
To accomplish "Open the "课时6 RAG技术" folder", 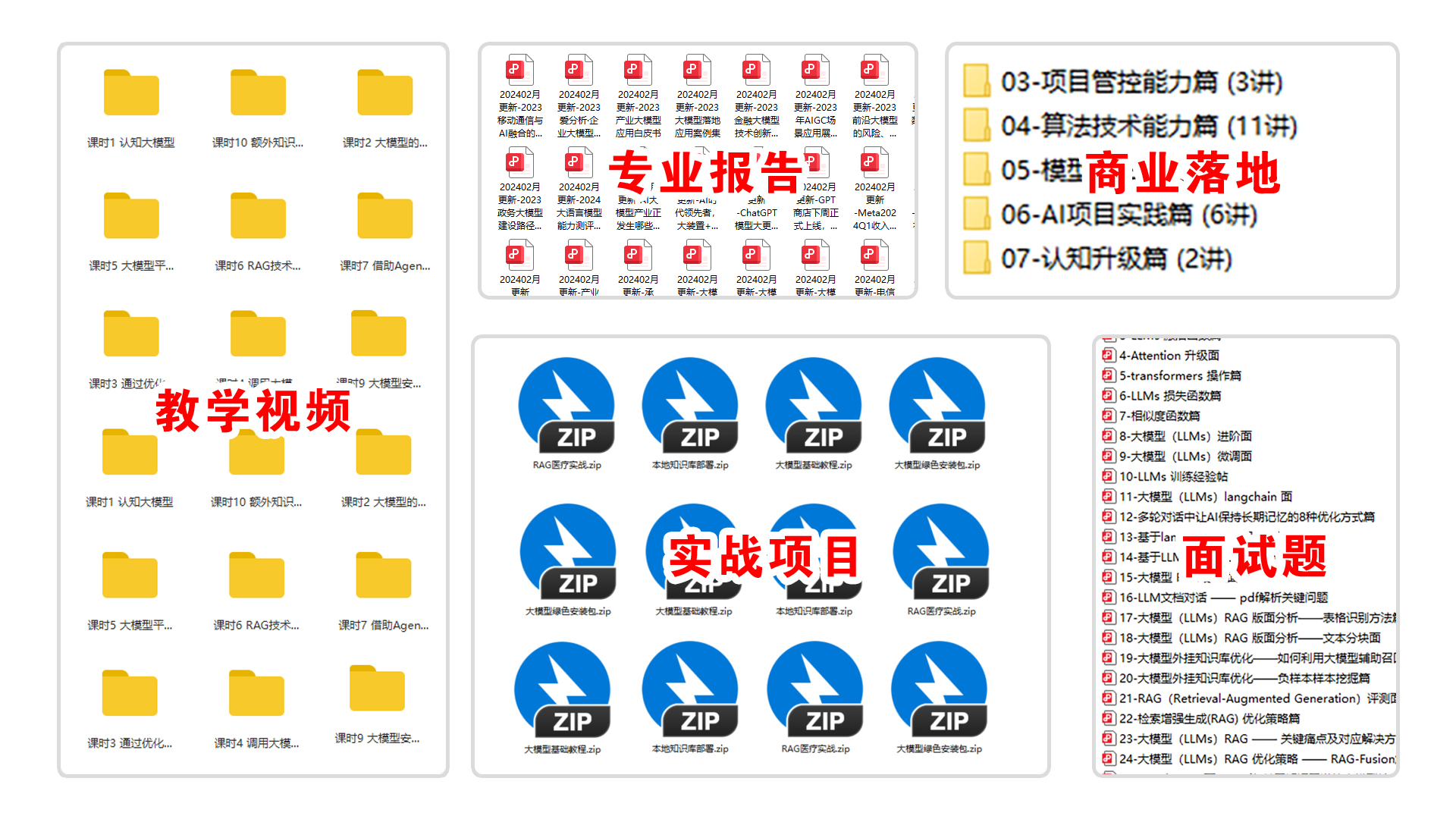I will point(257,216).
